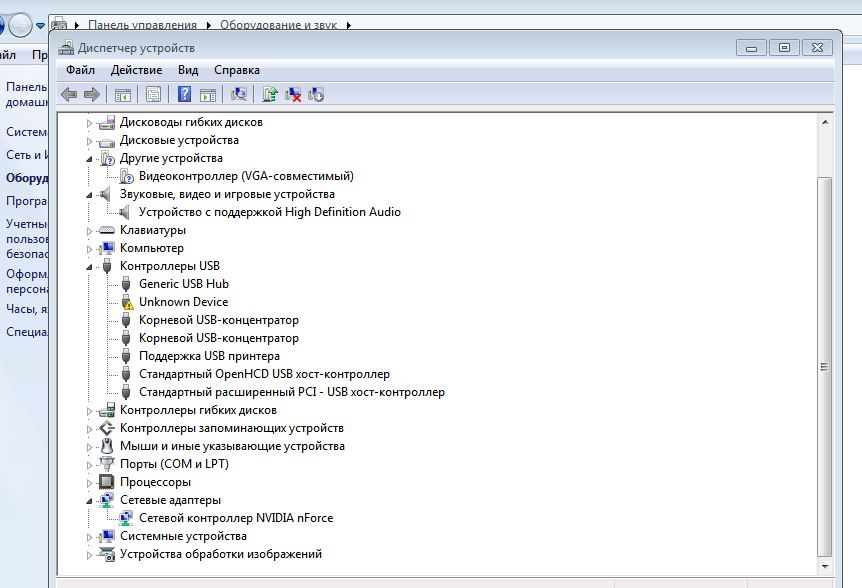Collapse the Контроллеры USB category
Viewport: 862px width, 588px height.
[x=89, y=267]
